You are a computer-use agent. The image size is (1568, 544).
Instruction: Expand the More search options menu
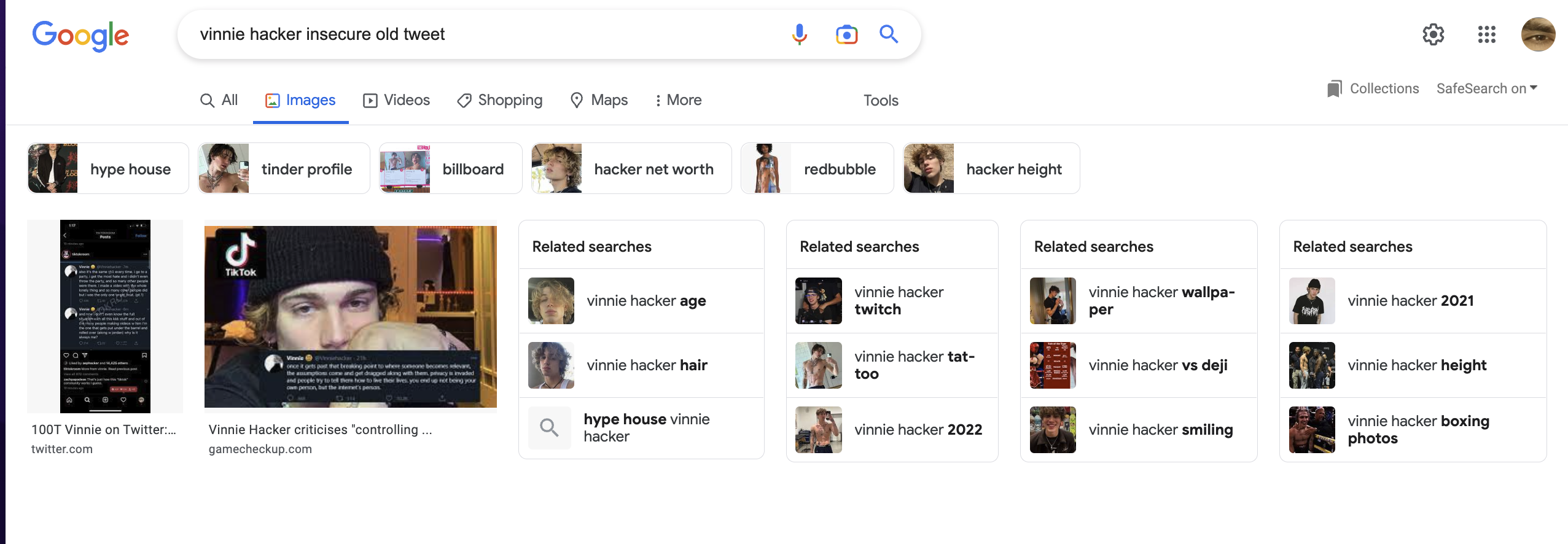(x=678, y=100)
